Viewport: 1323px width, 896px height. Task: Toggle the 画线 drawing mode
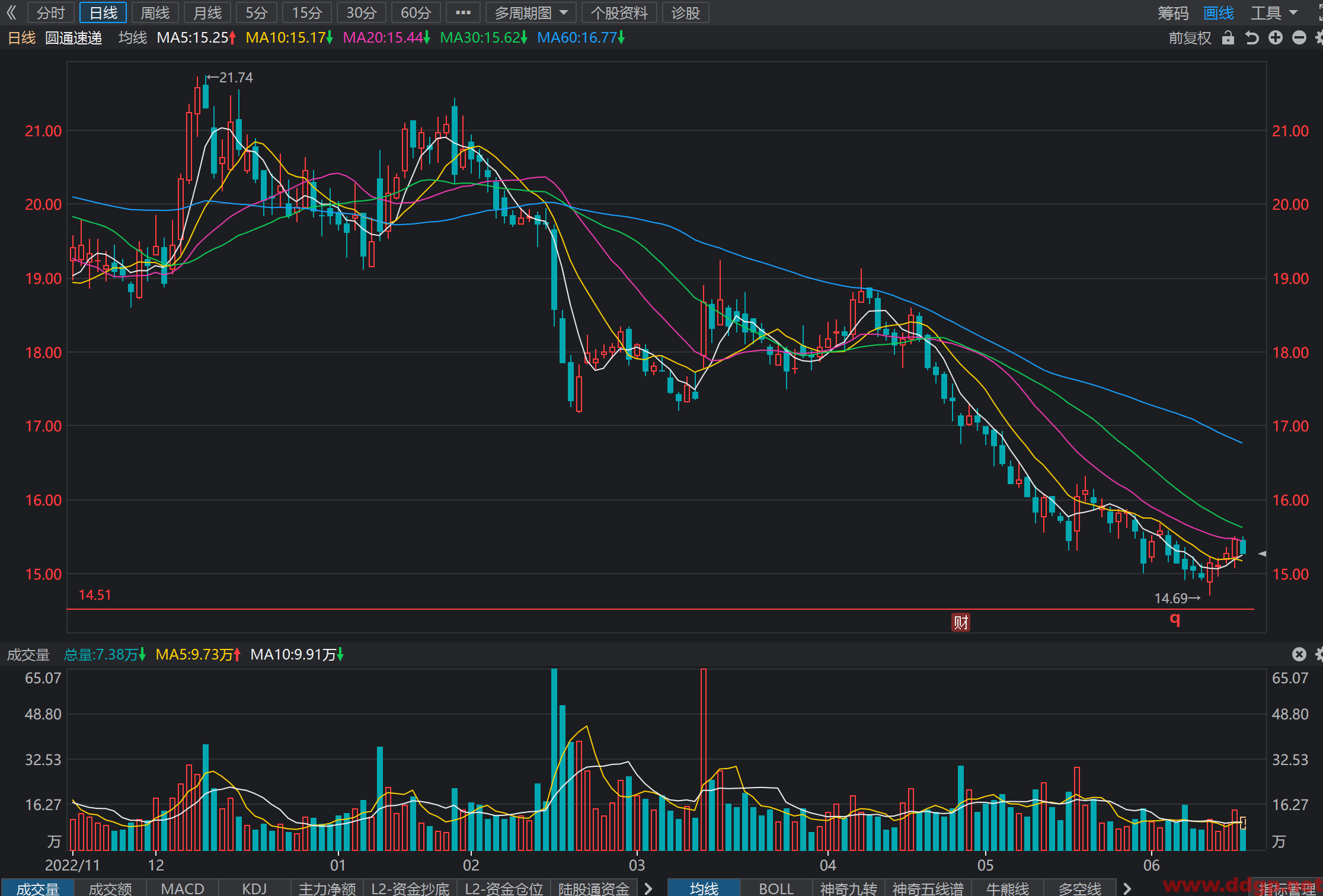1219,12
